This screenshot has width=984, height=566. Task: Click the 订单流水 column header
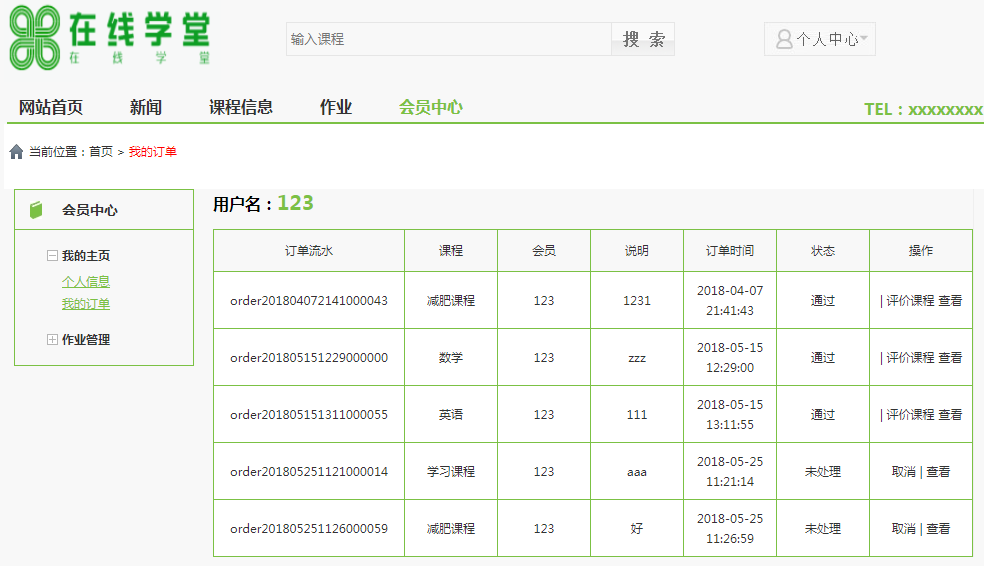coord(309,251)
